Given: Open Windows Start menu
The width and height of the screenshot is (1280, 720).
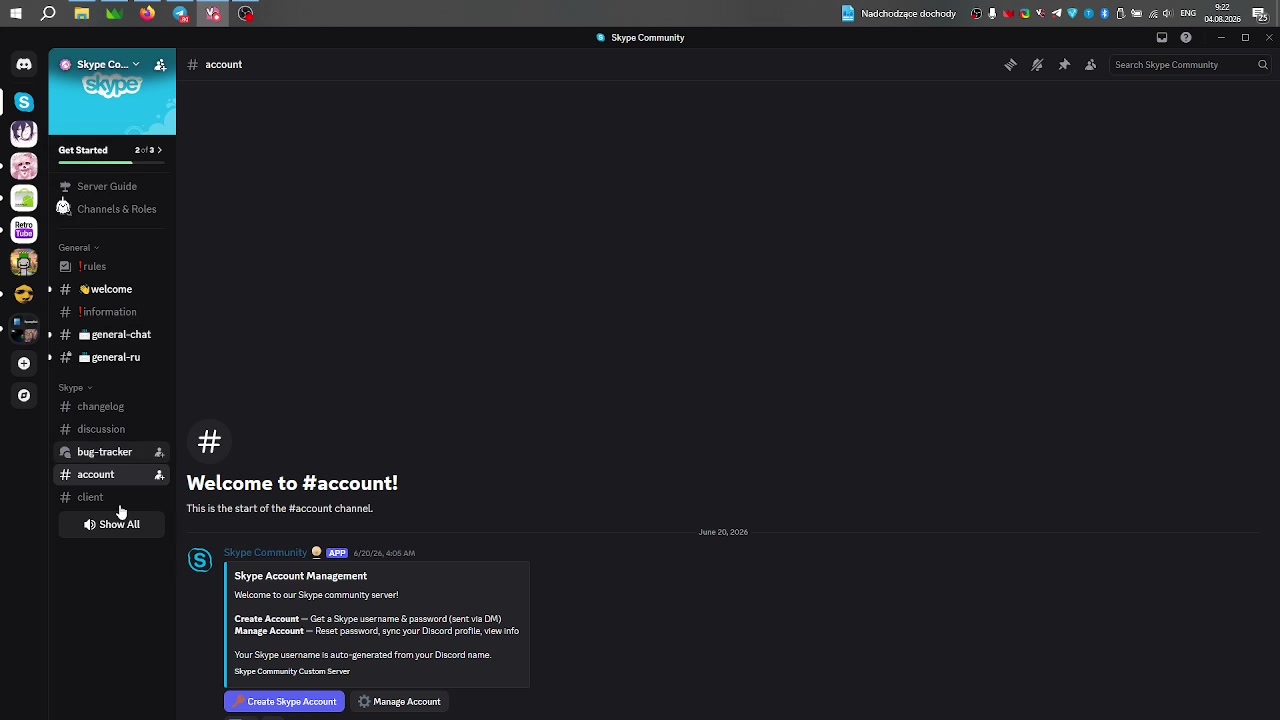Looking at the screenshot, I should (16, 13).
